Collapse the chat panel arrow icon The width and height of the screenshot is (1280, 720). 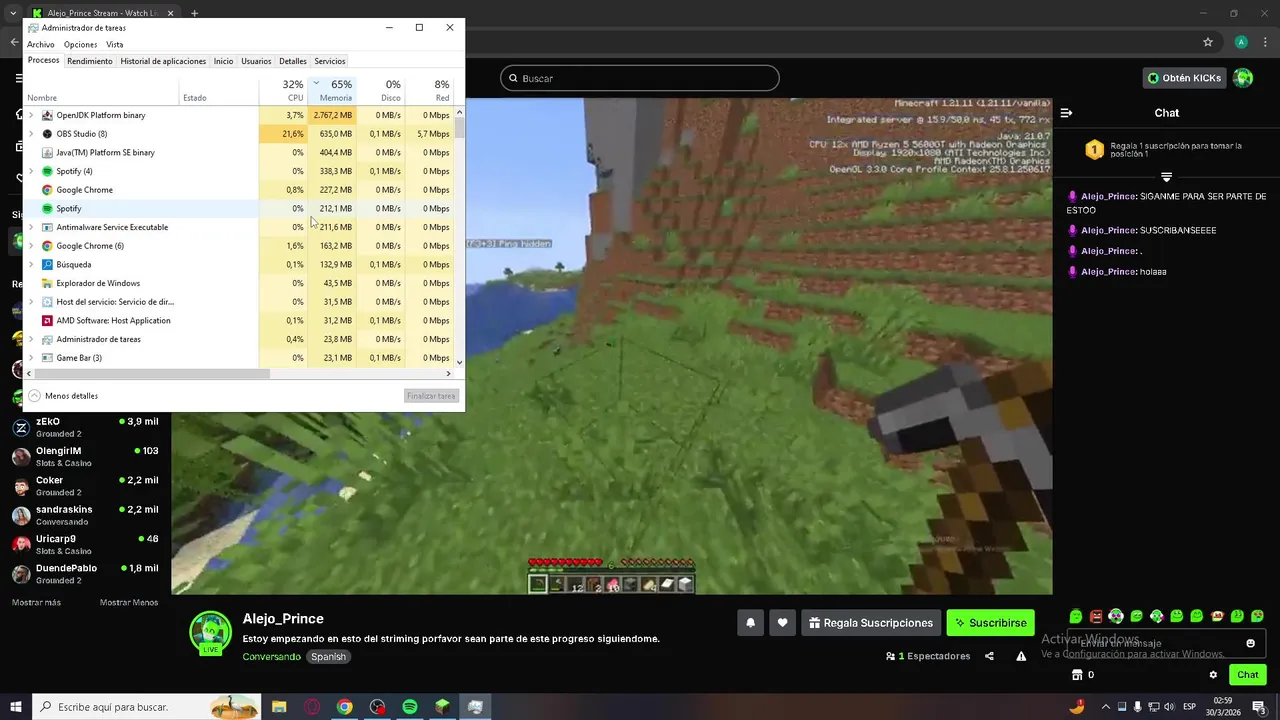1067,113
